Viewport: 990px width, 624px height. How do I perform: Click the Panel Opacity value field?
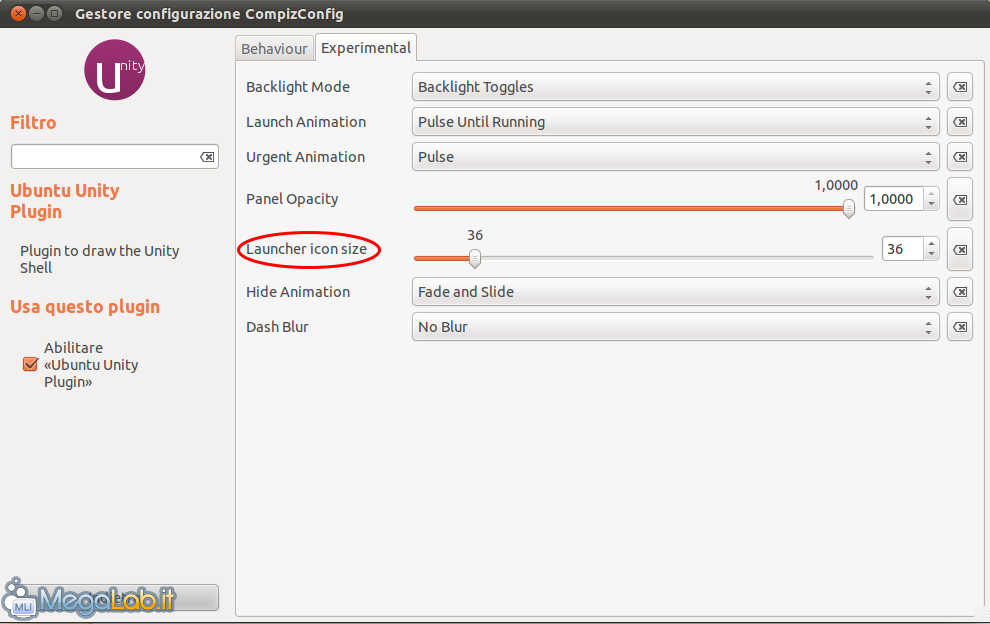point(894,199)
